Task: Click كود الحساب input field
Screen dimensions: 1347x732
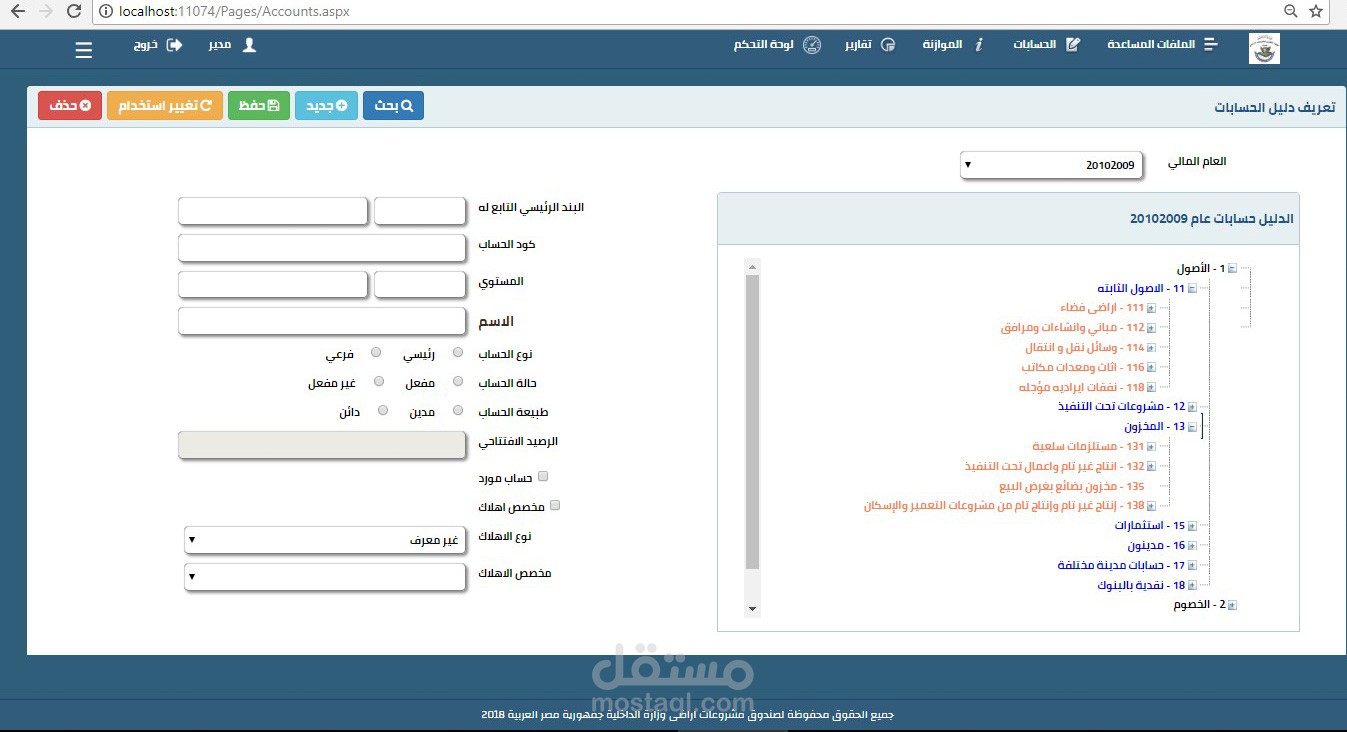Action: (322, 247)
